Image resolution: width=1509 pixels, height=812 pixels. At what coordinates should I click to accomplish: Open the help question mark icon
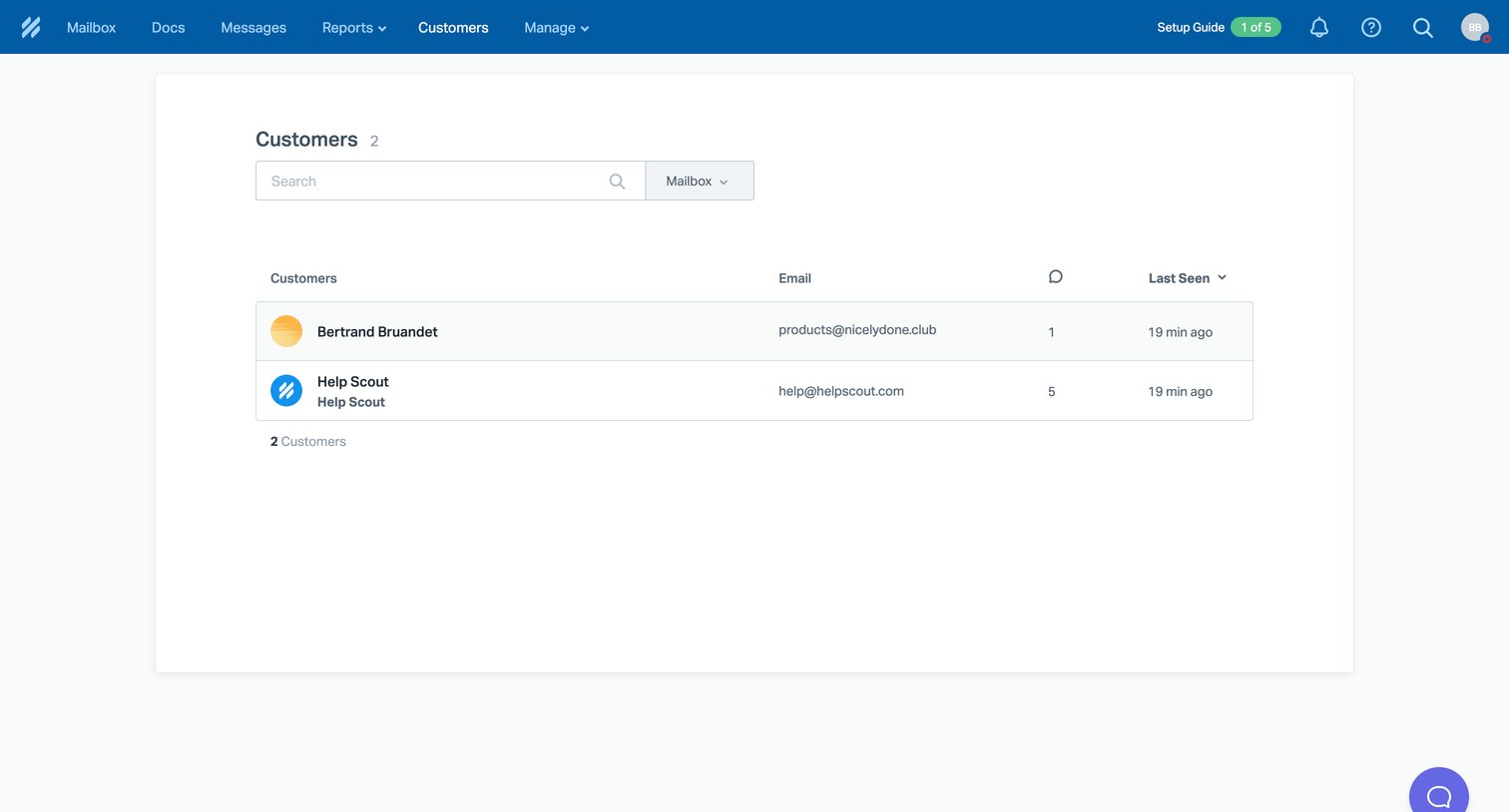pyautogui.click(x=1371, y=28)
